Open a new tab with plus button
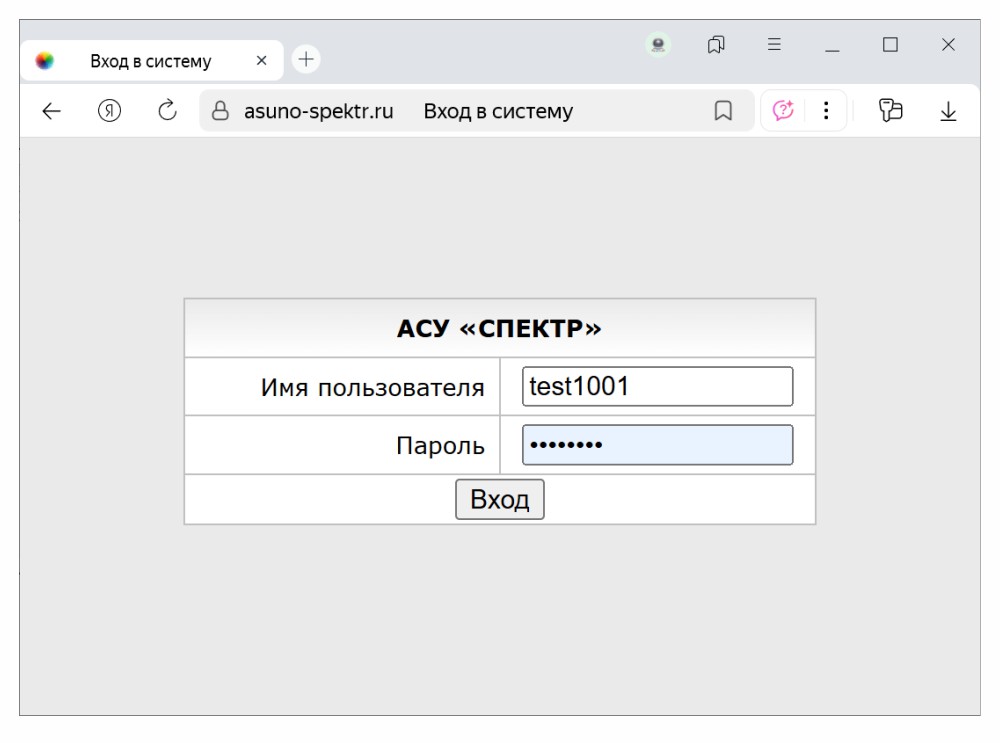 (x=306, y=60)
